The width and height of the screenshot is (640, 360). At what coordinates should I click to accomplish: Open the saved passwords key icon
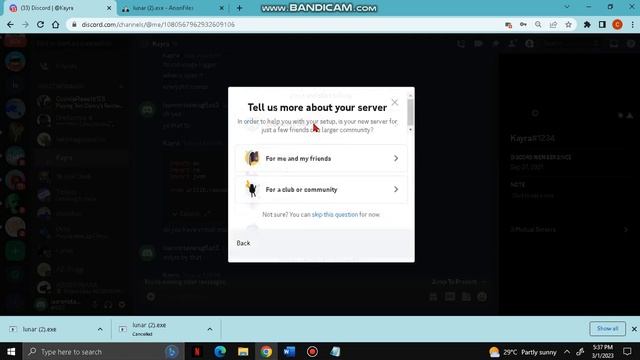pyautogui.click(x=523, y=24)
